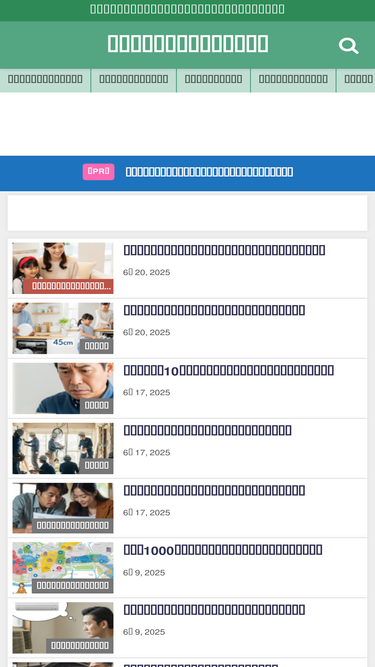Open the couple reviewing documents thumbnail
The image size is (375, 667).
(63, 508)
